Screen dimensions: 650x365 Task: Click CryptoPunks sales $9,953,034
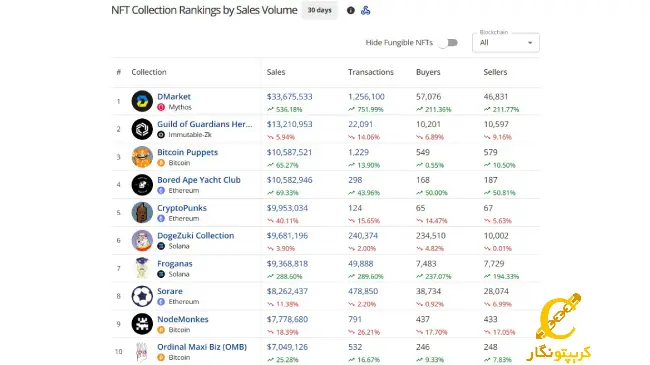[287, 208]
